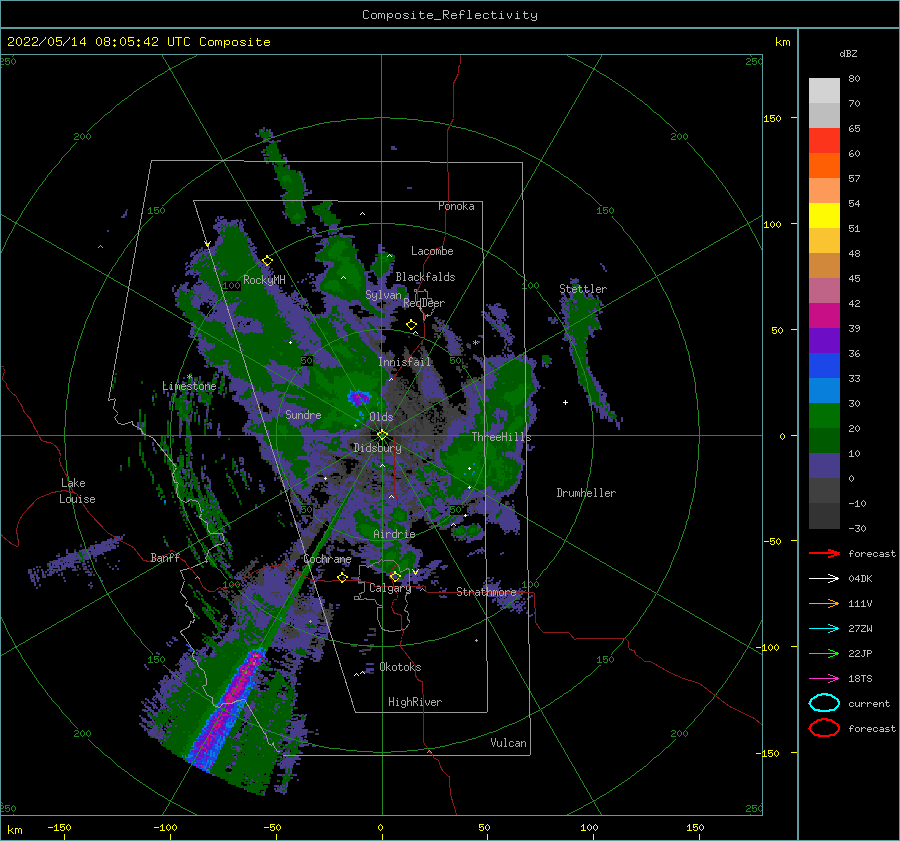This screenshot has height=841, width=900.
Task: Click the Calgary city label
Action: pyautogui.click(x=390, y=588)
